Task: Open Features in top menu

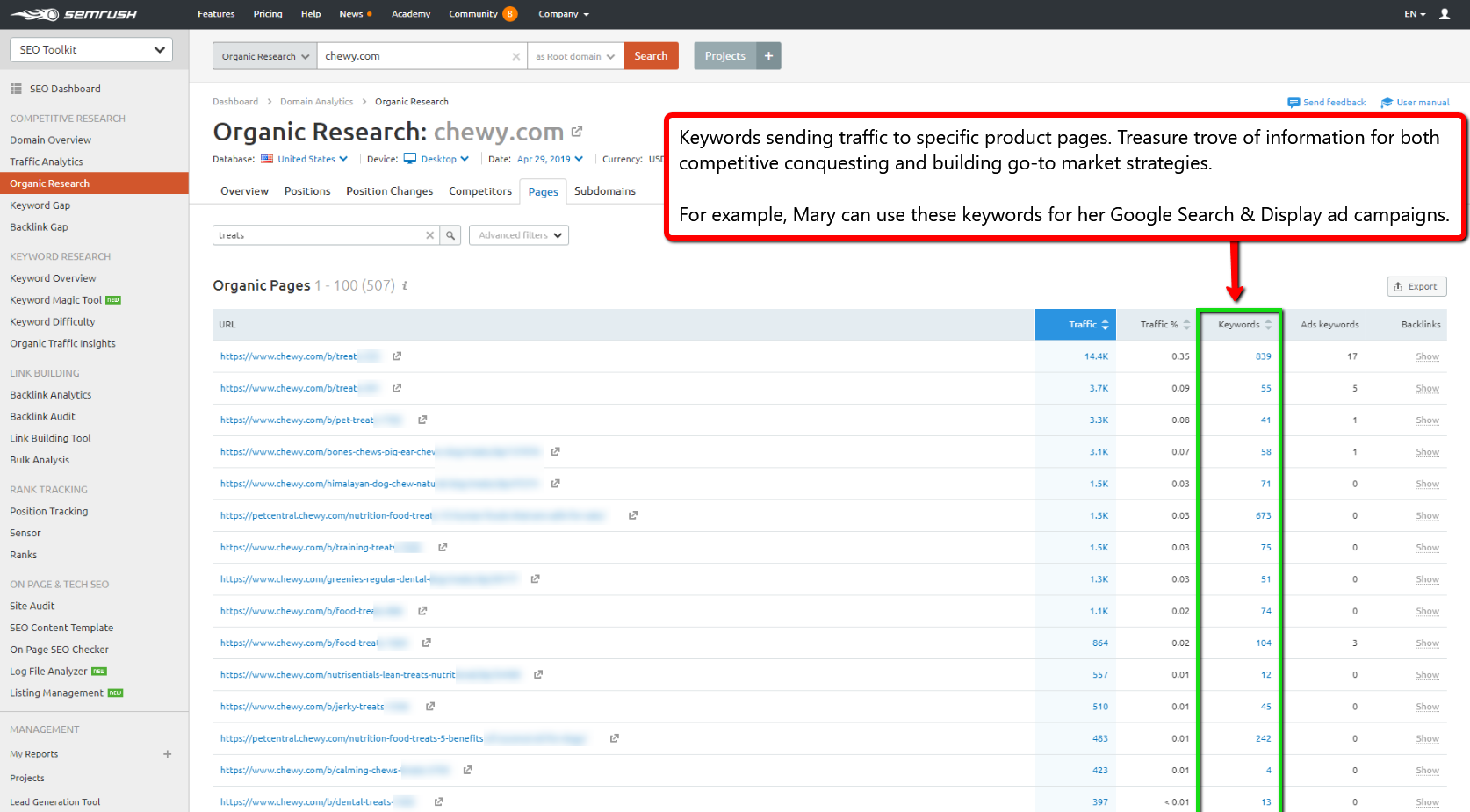Action: pos(216,14)
